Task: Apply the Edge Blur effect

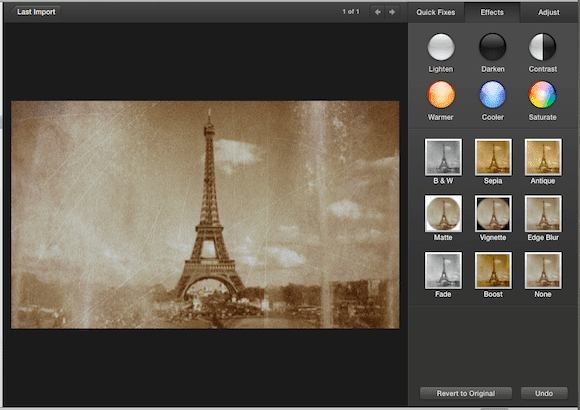Action: 543,214
